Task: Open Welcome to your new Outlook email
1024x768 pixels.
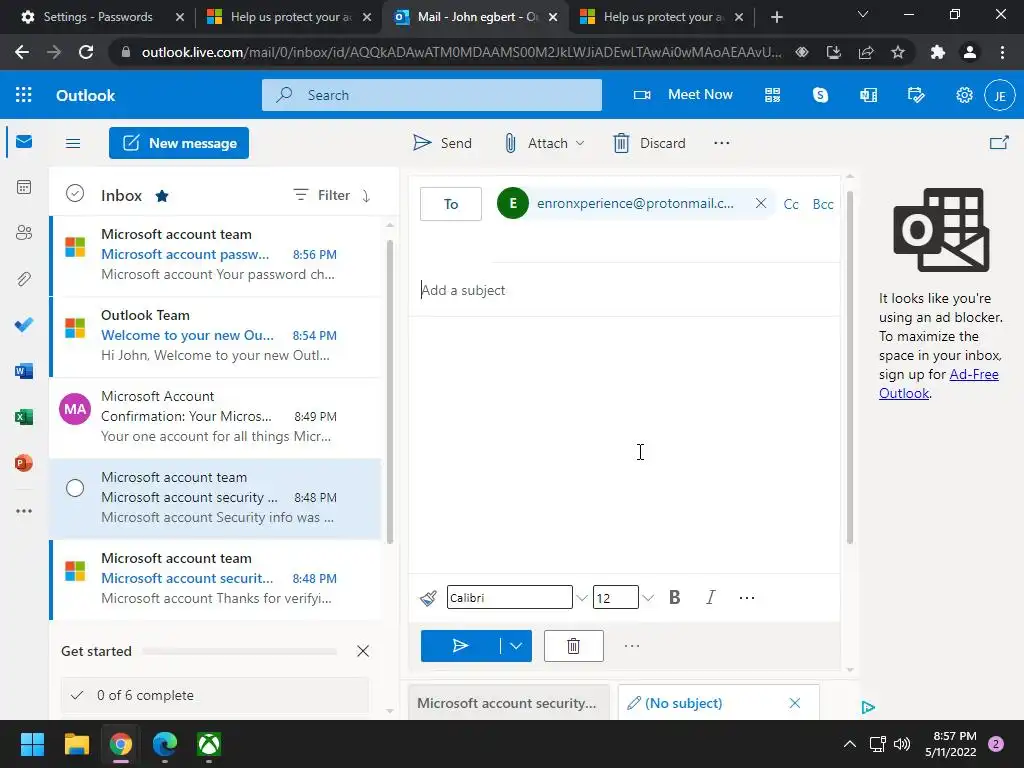Action: pyautogui.click(x=216, y=336)
